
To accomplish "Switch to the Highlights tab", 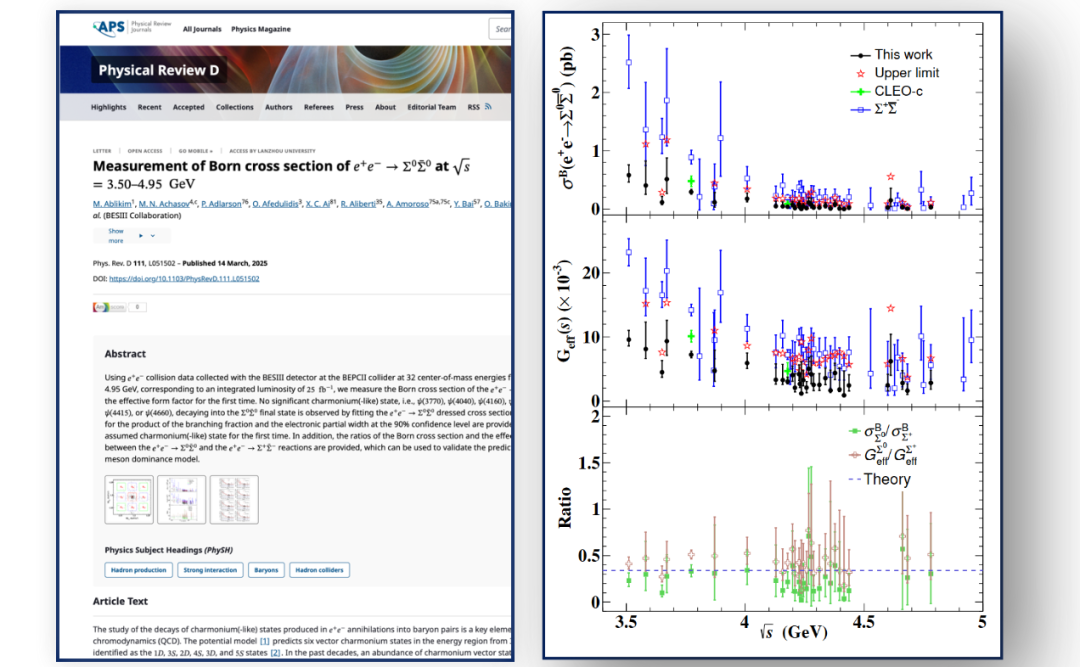I will (x=108, y=107).
